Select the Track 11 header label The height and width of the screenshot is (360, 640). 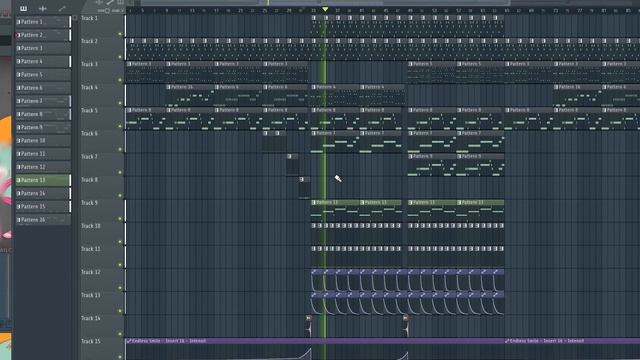(91, 249)
